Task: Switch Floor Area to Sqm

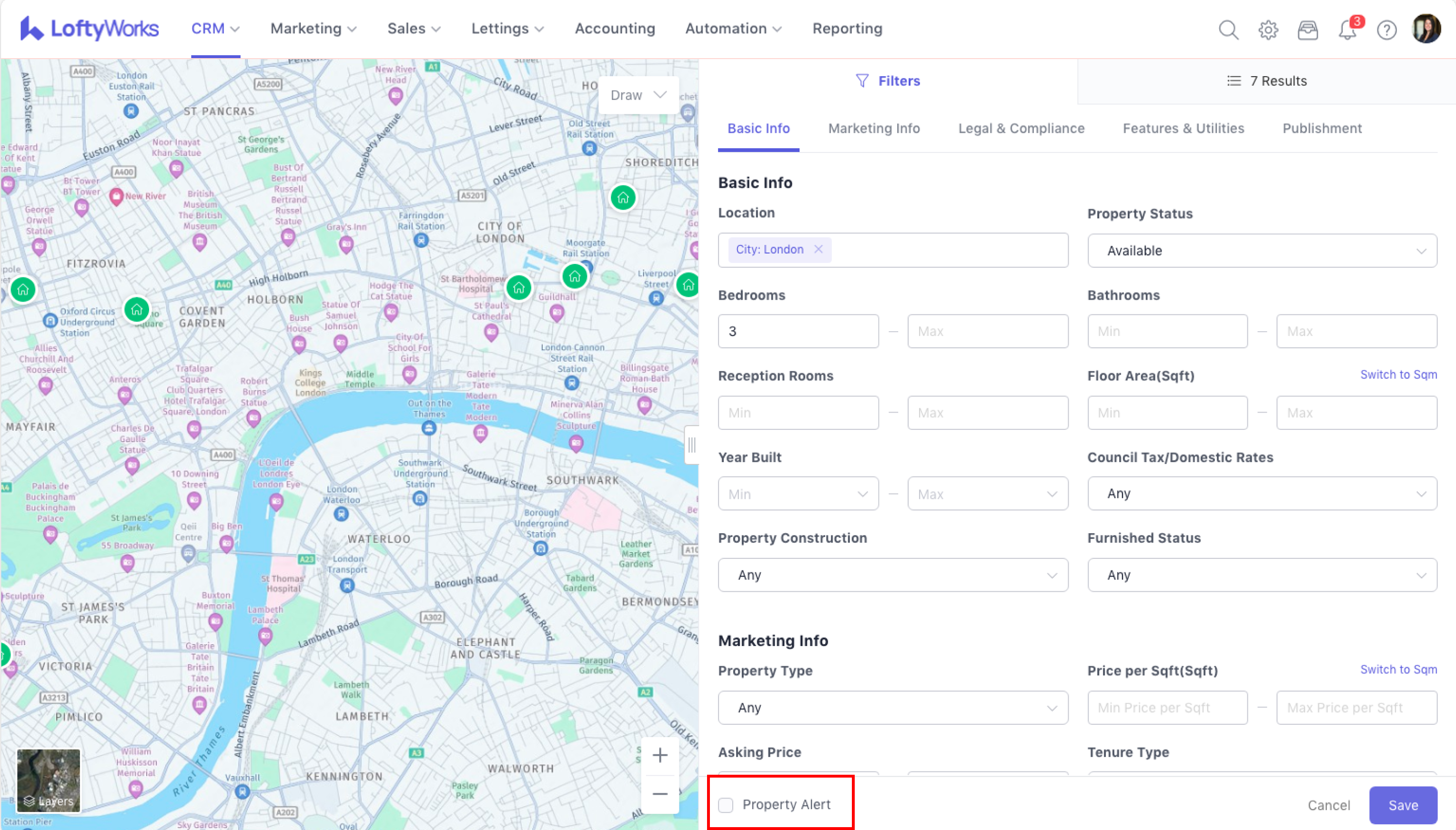Action: coord(1398,375)
